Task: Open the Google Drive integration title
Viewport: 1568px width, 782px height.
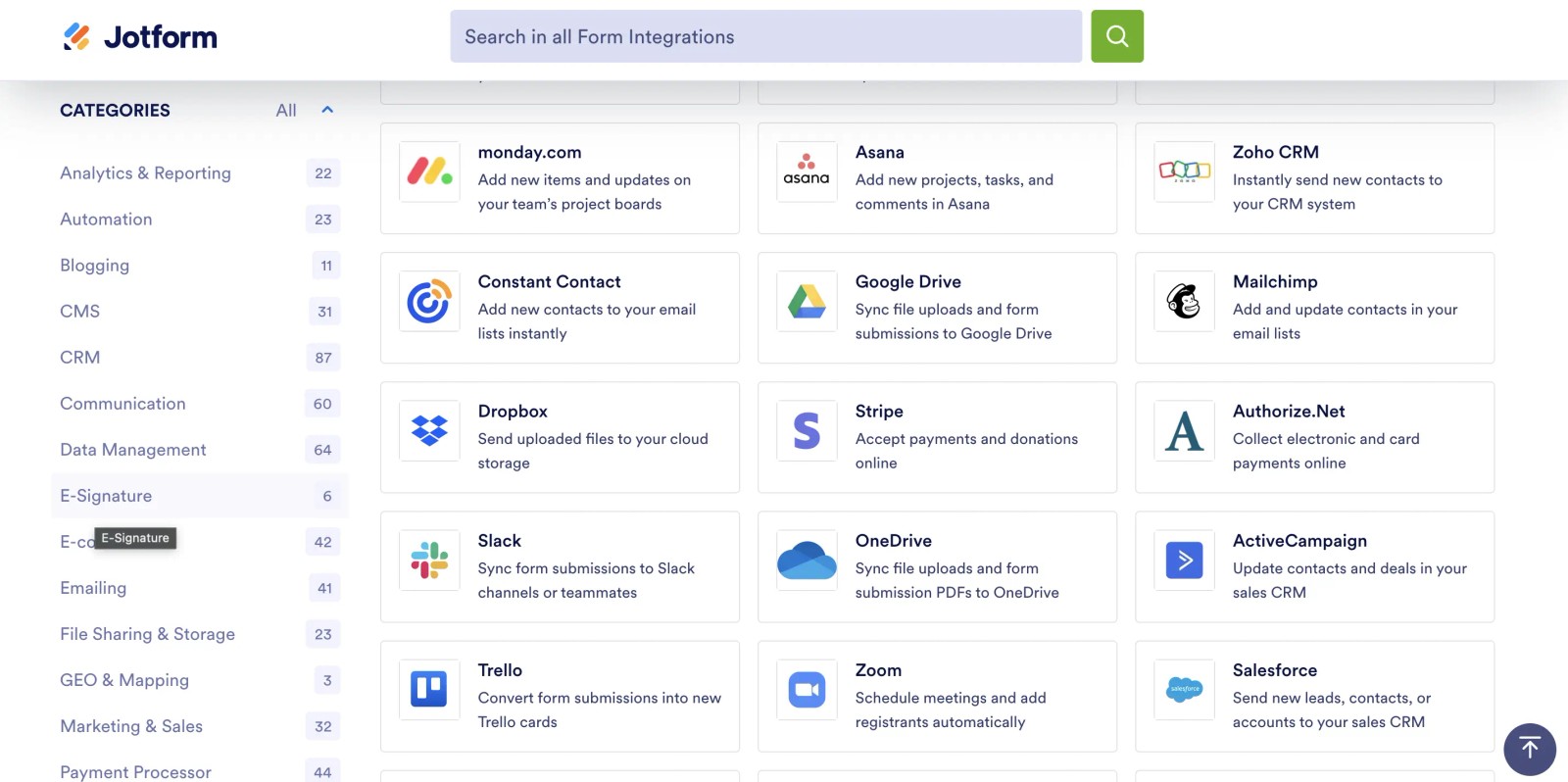Action: coord(907,281)
